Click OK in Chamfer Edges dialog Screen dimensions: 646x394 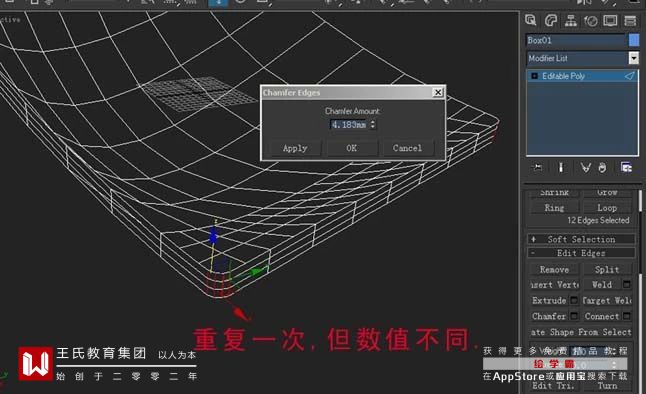pos(352,148)
